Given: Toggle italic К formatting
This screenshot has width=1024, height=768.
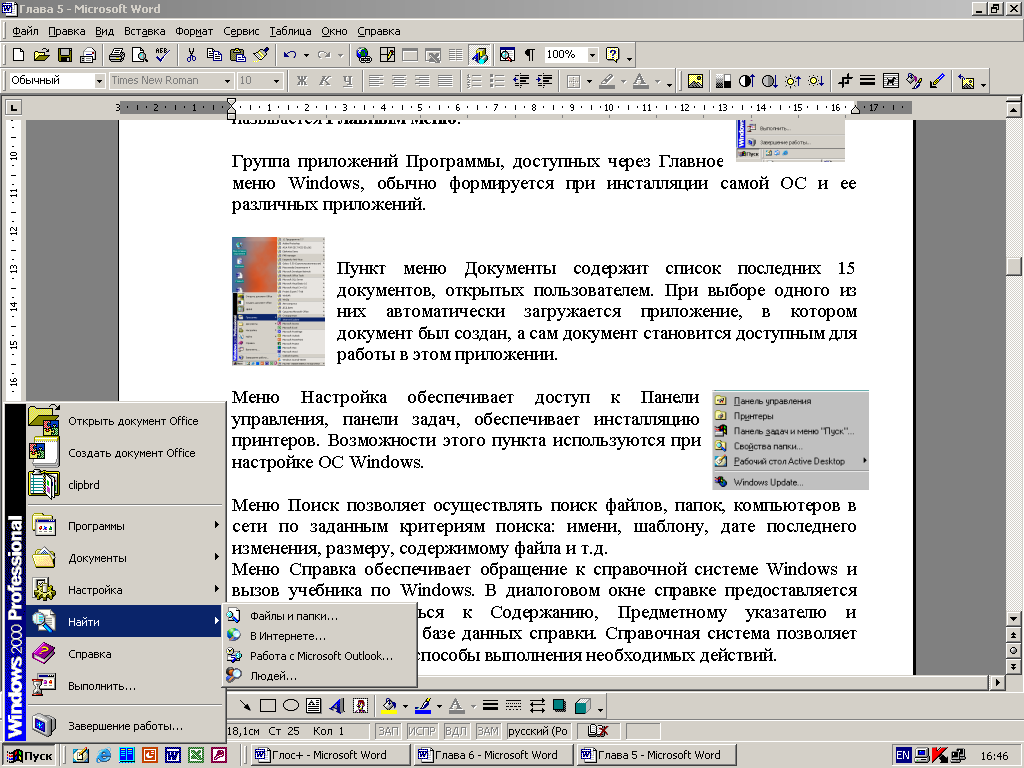Looking at the screenshot, I should (x=325, y=81).
